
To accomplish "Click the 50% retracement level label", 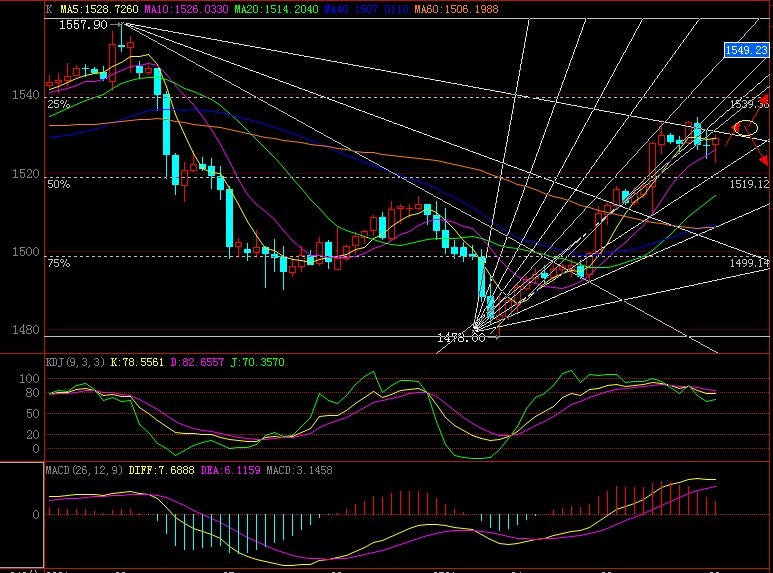I will coord(58,184).
